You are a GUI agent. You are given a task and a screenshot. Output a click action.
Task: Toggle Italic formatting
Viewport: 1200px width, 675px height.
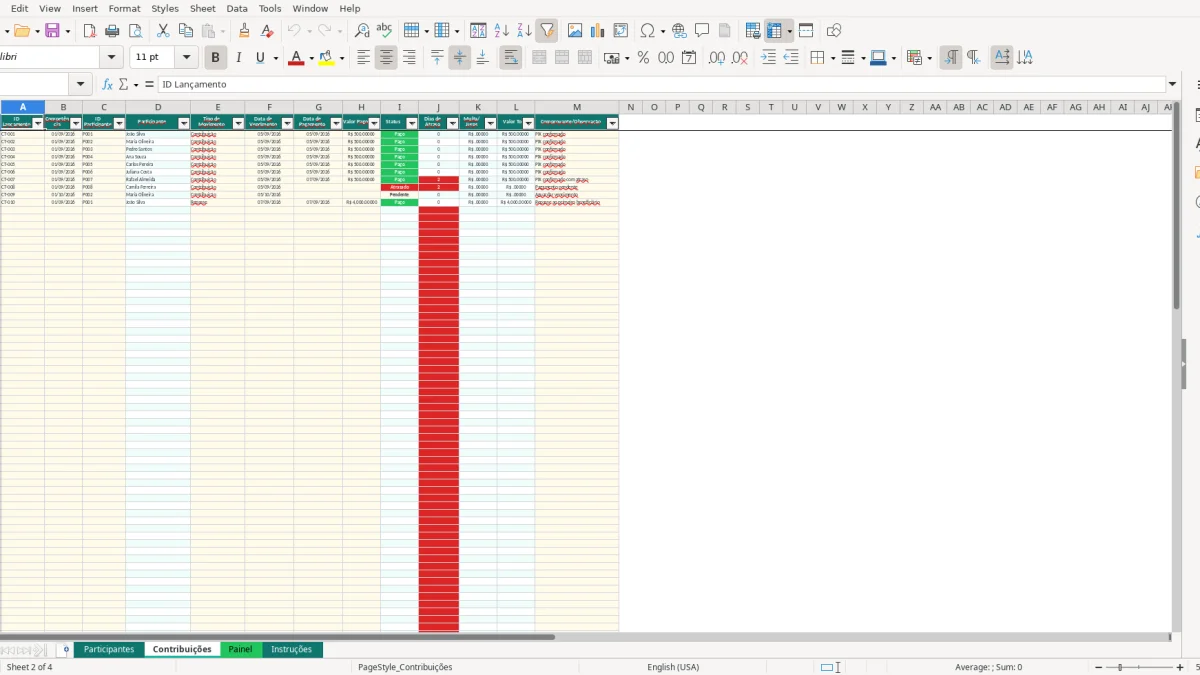(238, 58)
